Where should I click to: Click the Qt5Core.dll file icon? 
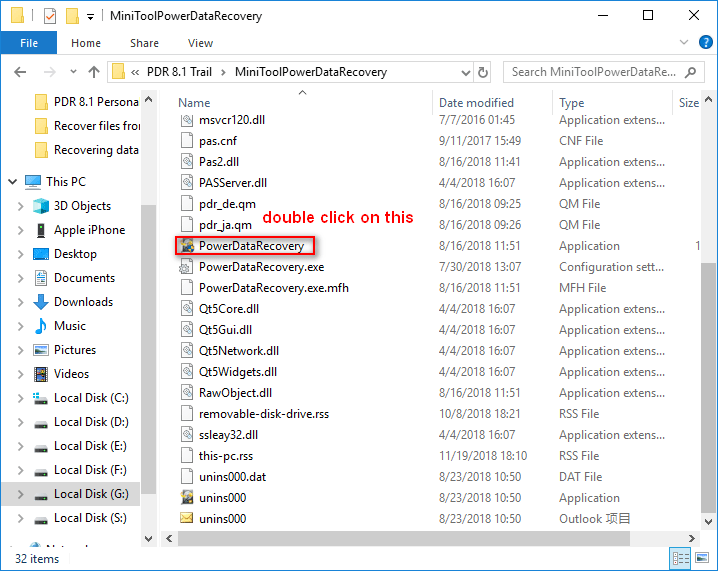coord(187,309)
